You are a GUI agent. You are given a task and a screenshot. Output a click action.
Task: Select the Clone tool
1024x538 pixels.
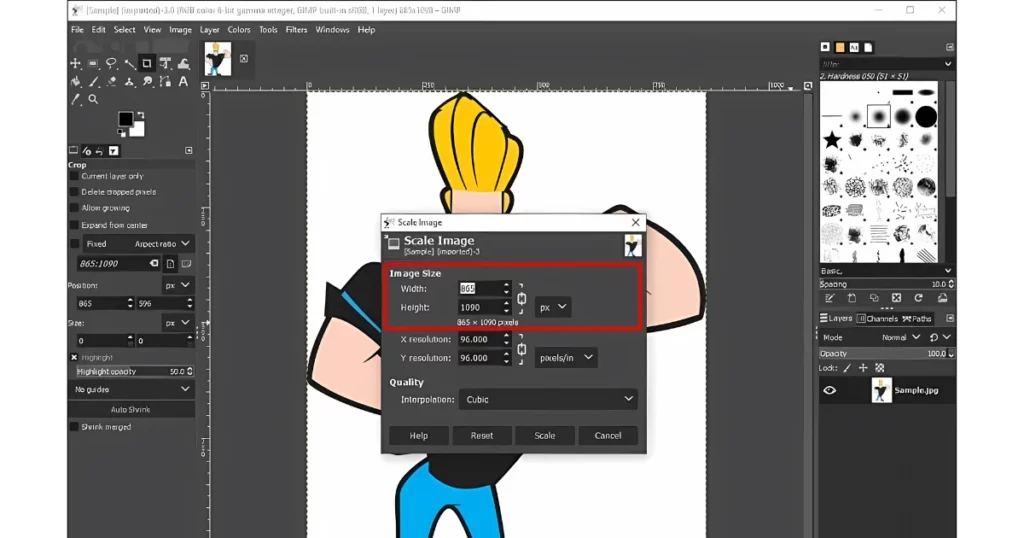(x=129, y=82)
